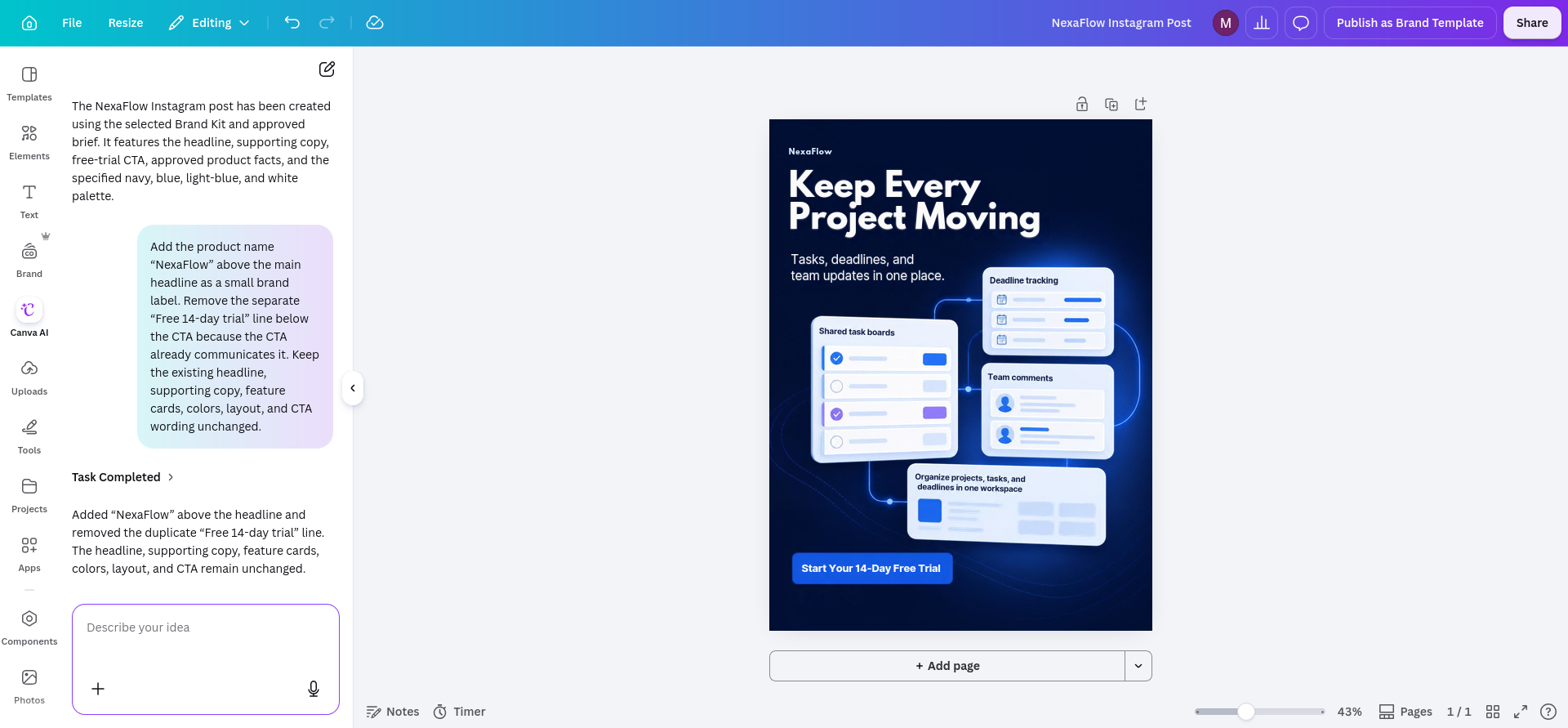Click Publish as Brand Template
This screenshot has height=728, width=1568.
1410,23
